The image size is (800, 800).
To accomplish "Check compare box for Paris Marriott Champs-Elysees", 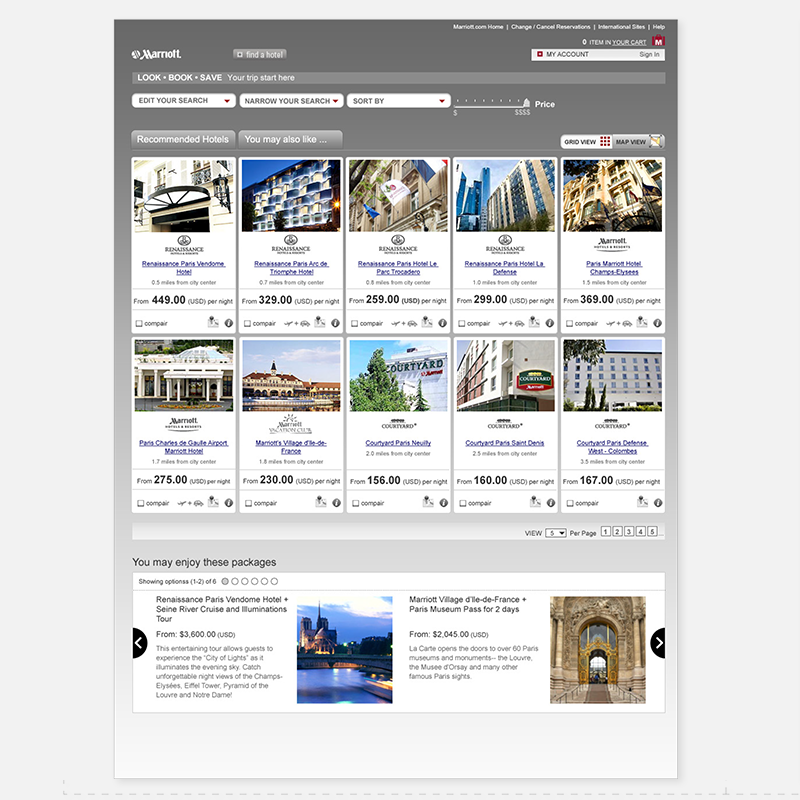I will (569, 323).
